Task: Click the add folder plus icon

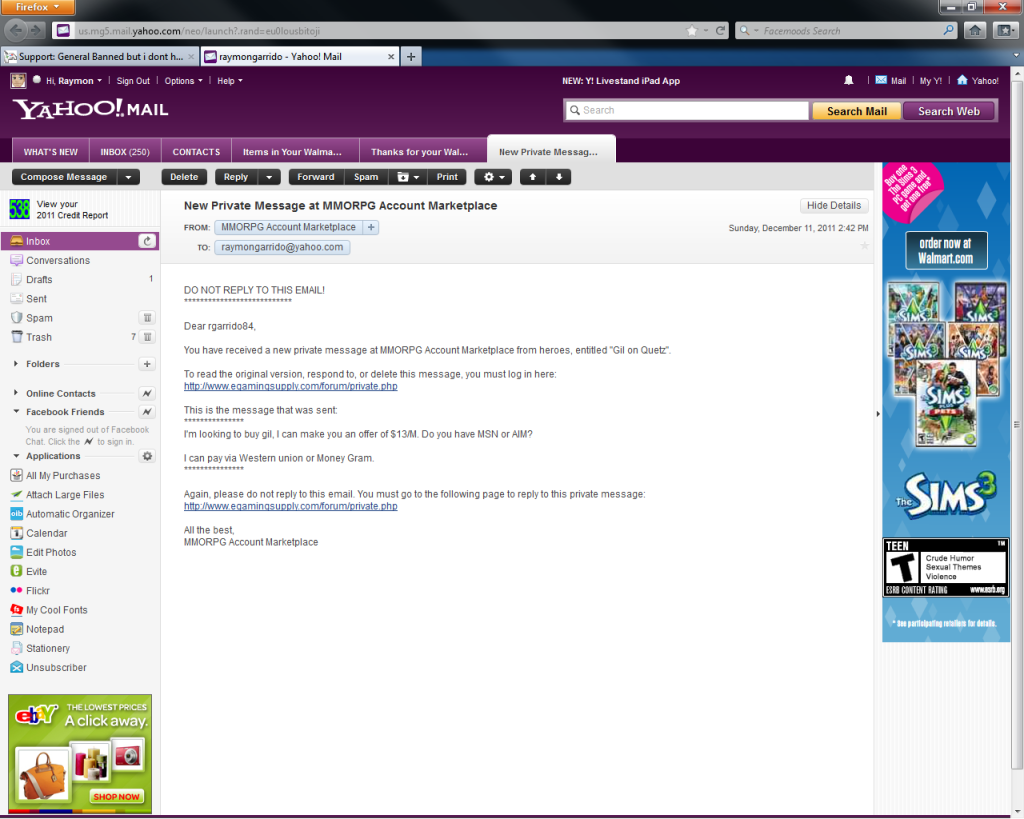Action: coord(147,364)
